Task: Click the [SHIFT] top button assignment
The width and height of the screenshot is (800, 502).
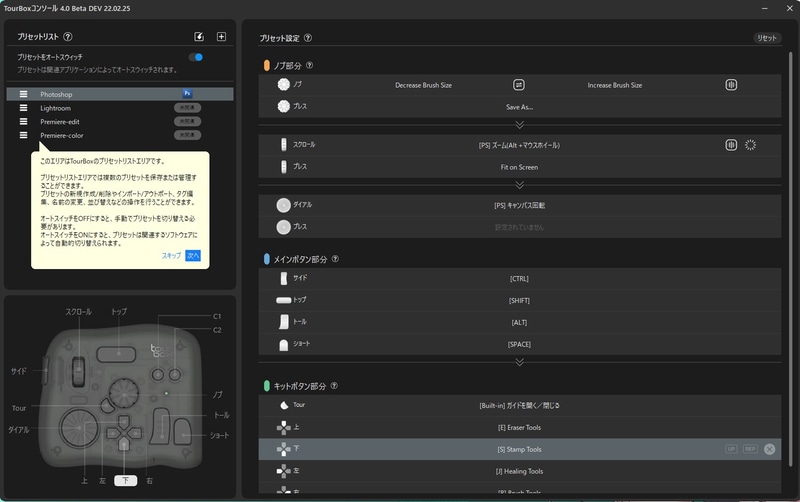Action: [519, 300]
